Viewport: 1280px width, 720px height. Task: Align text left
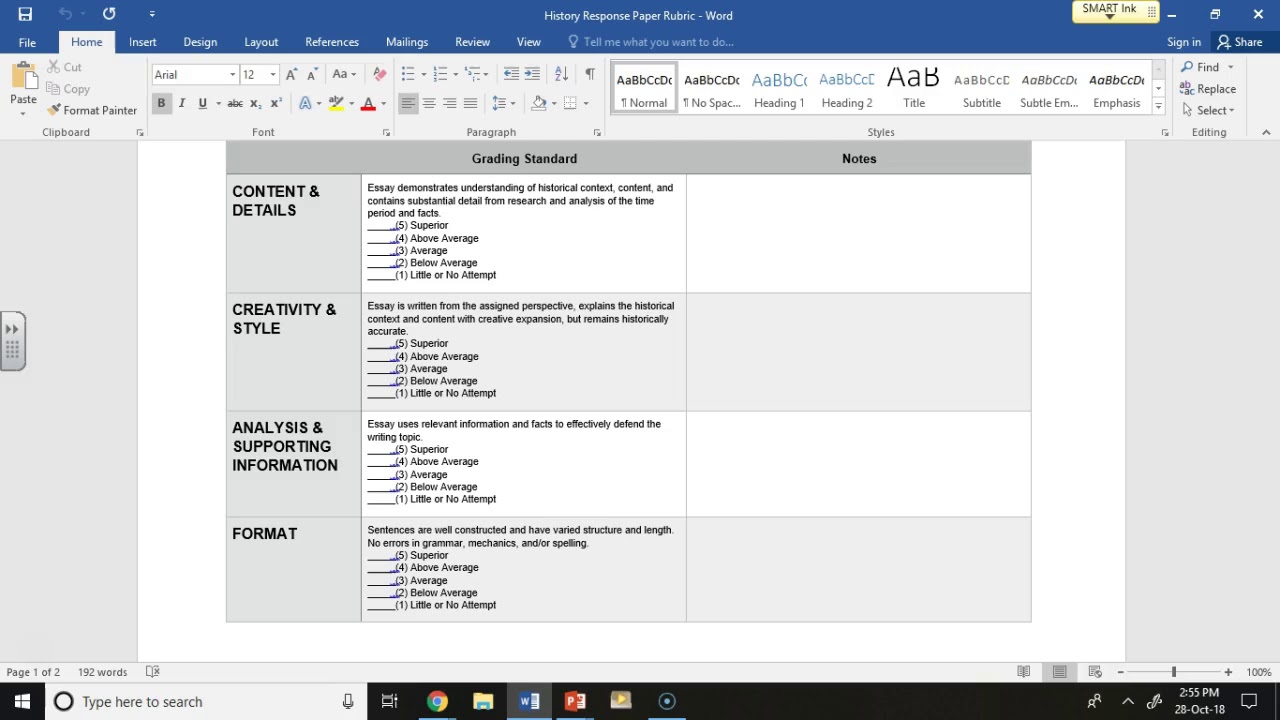click(408, 103)
